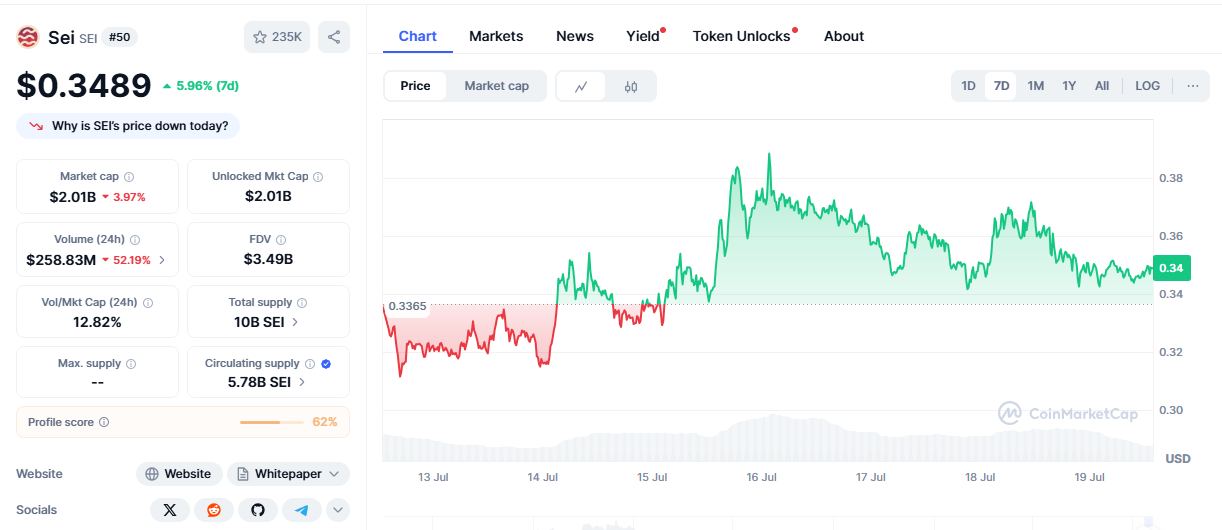Open the X (Twitter) social link
Image resolution: width=1222 pixels, height=530 pixels.
(x=170, y=510)
